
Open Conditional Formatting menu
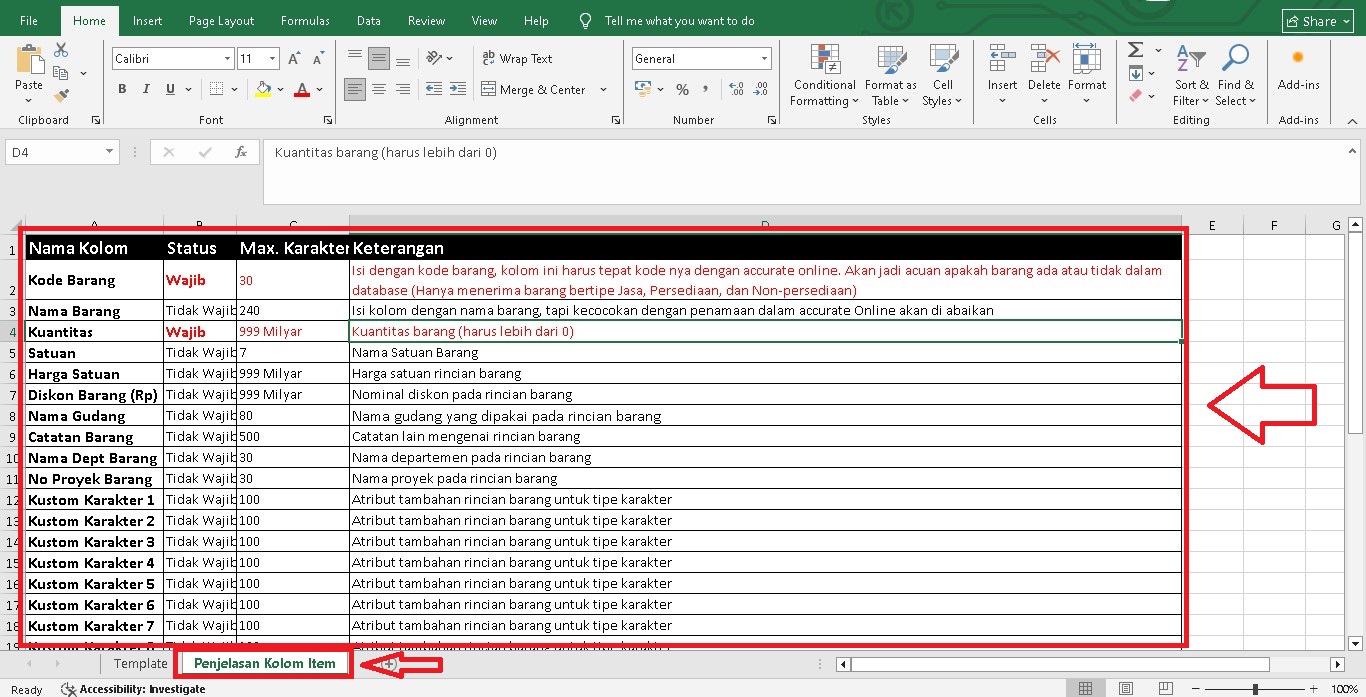823,75
